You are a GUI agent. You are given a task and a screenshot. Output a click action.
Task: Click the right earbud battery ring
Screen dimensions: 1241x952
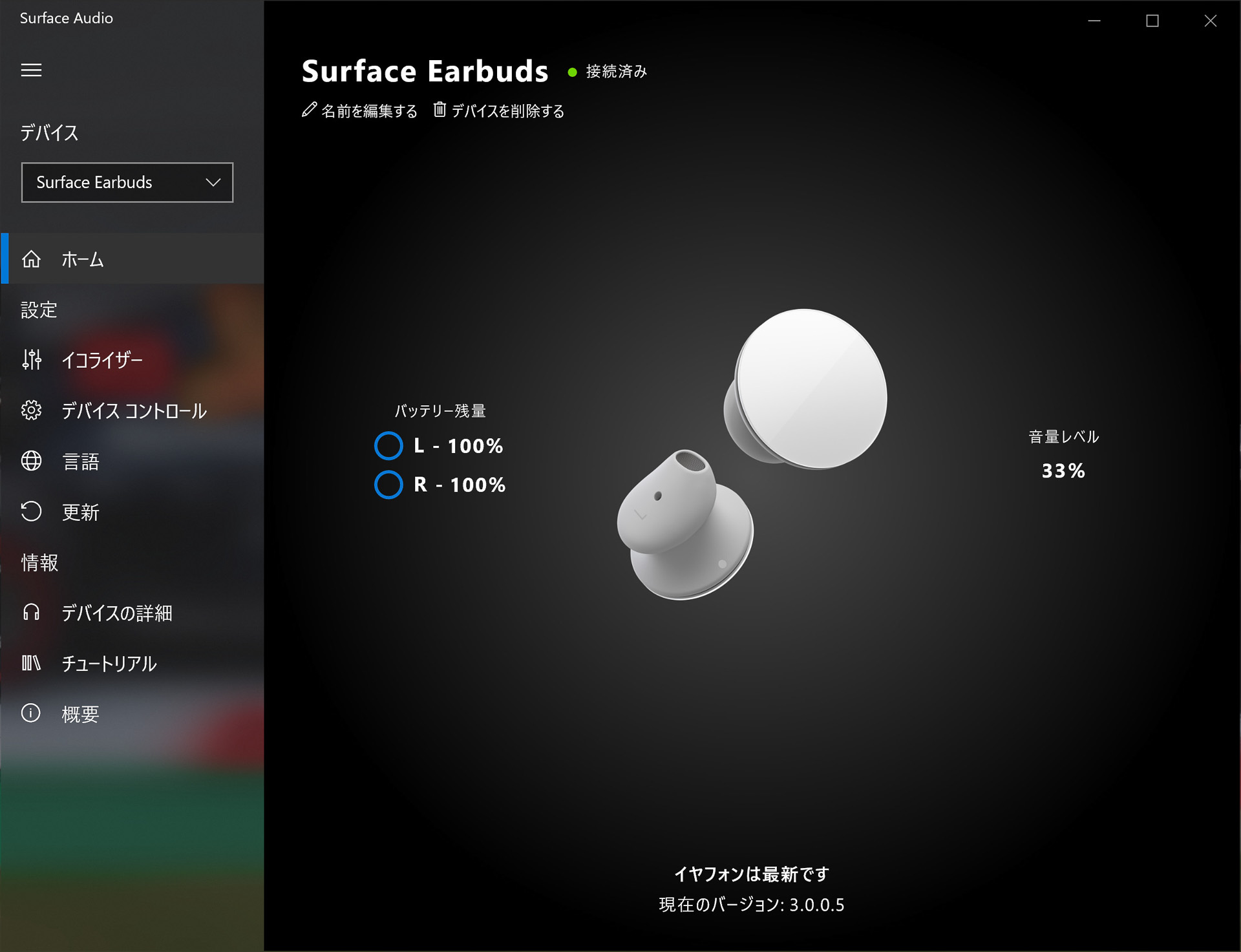388,485
